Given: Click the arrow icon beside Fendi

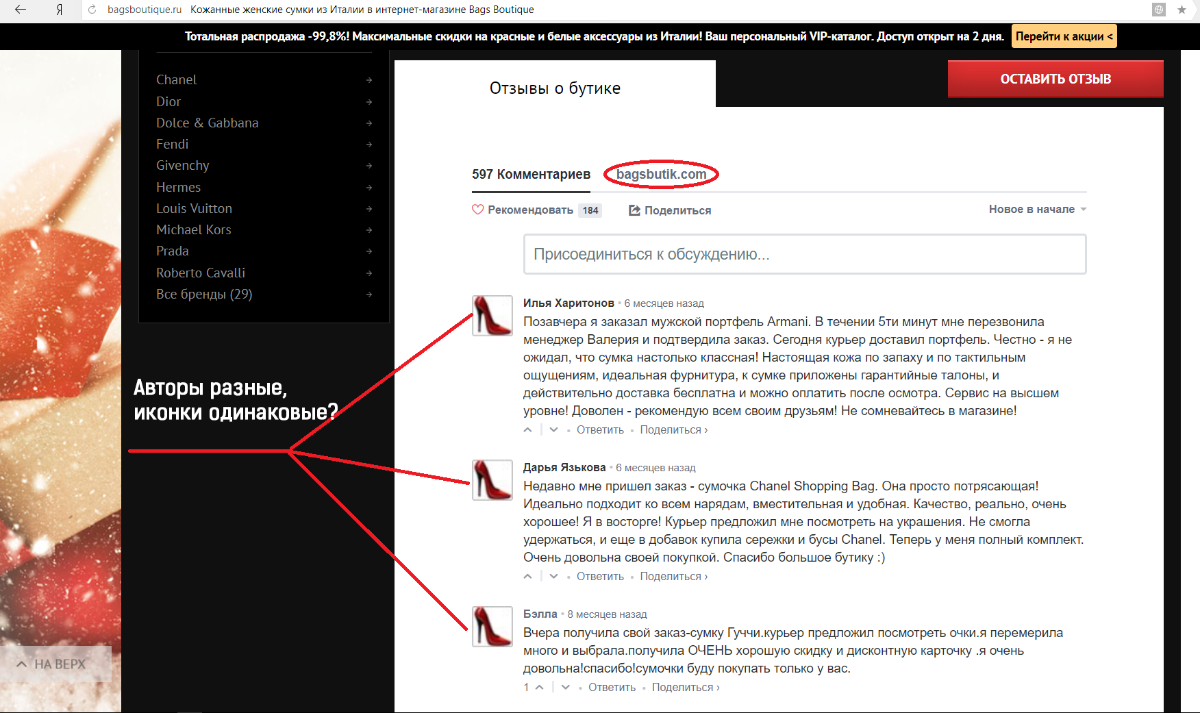Looking at the screenshot, I should click(369, 145).
